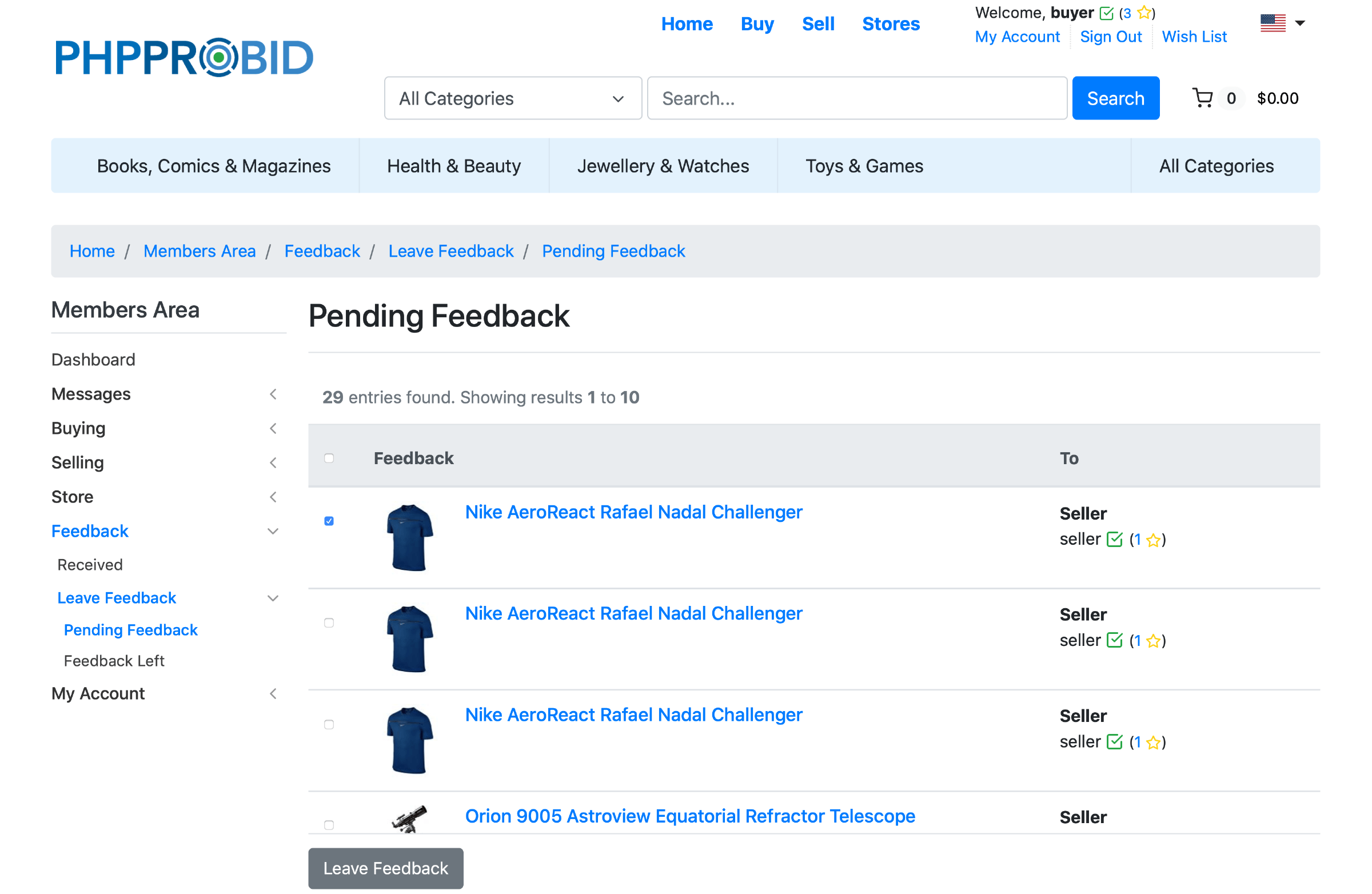The width and height of the screenshot is (1372, 894).
Task: Click first seller's green verified icon
Action: pyautogui.click(x=1115, y=540)
